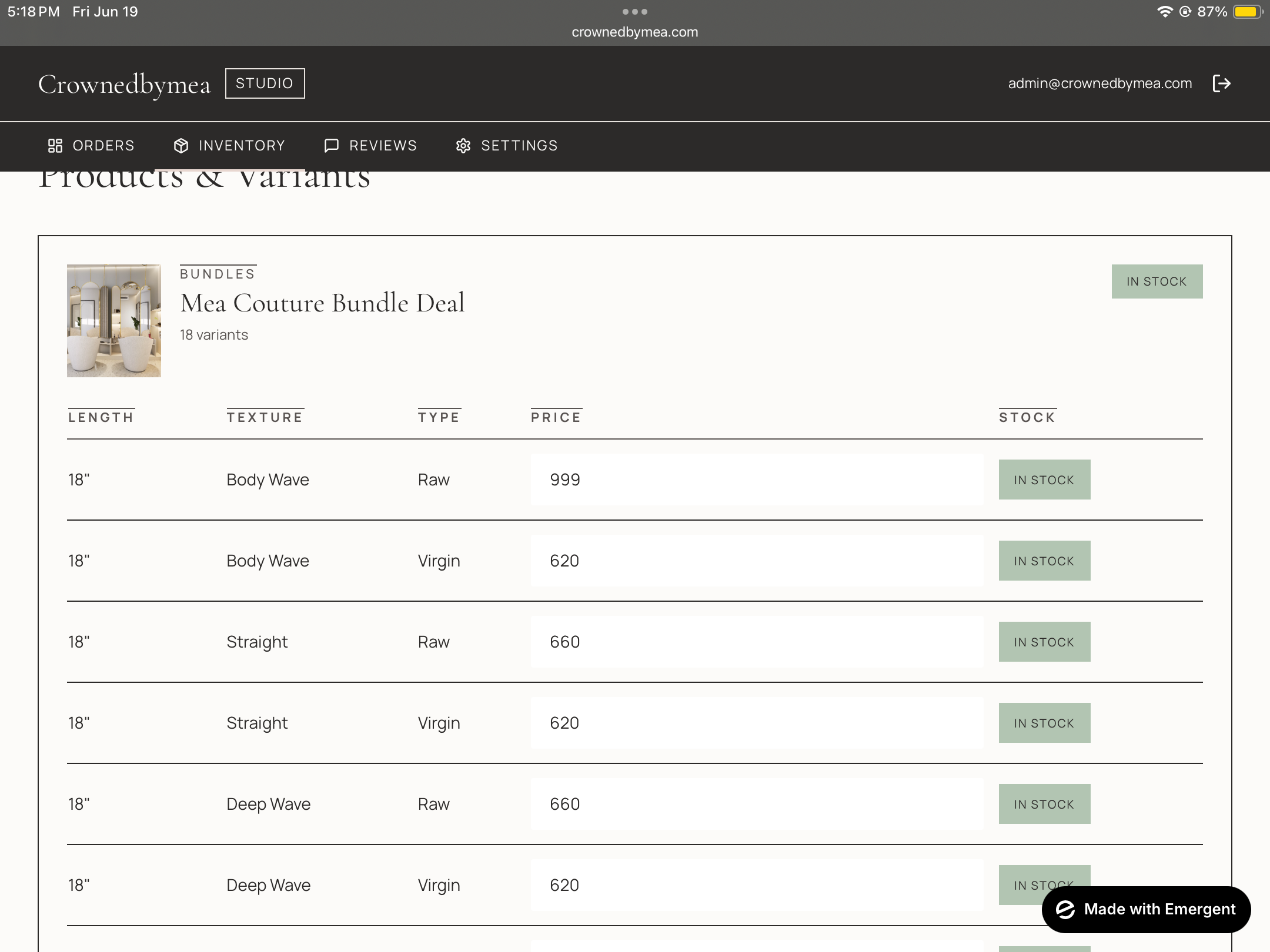Click the TYPE column header

(439, 417)
